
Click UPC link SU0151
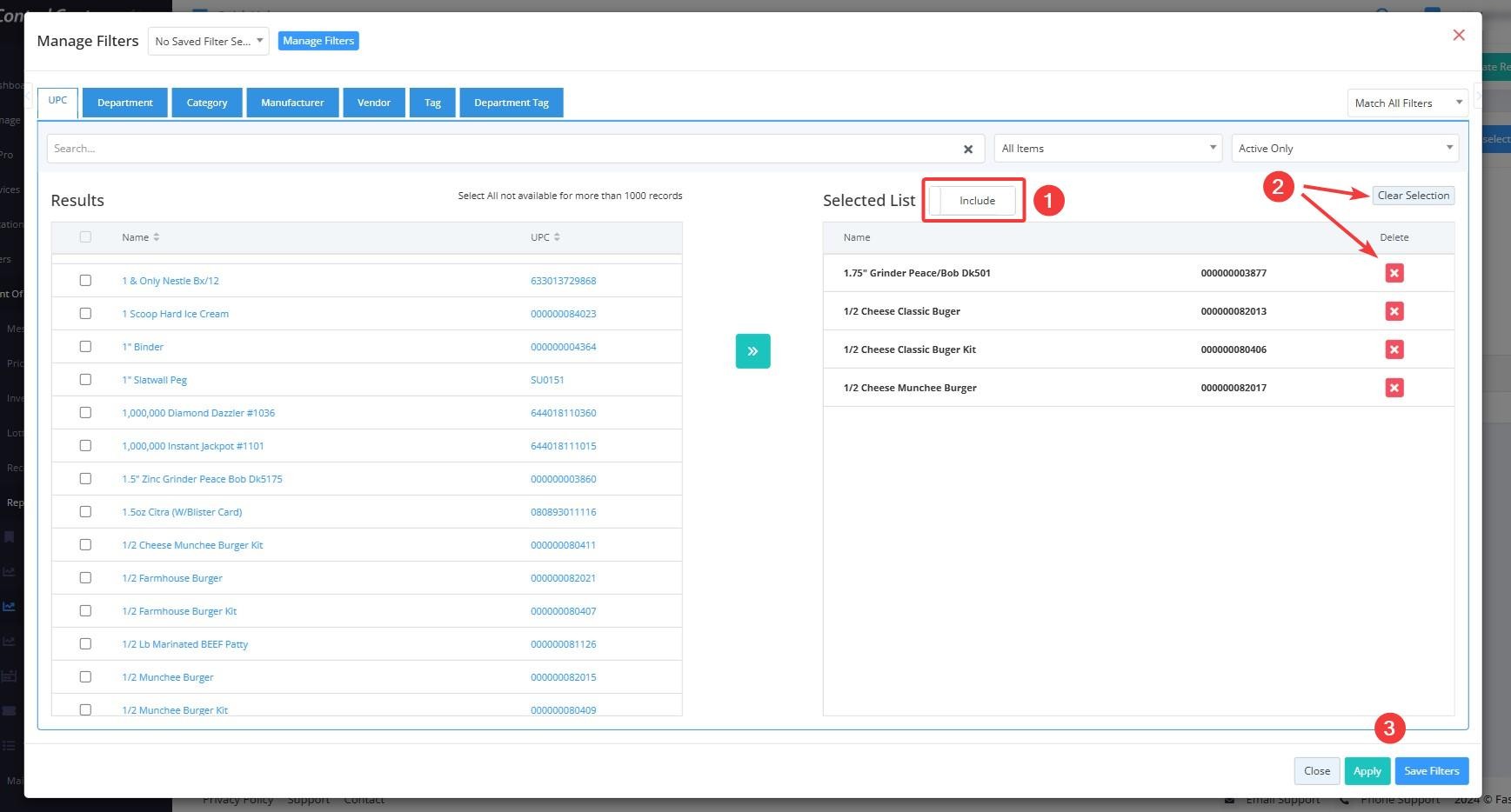tap(547, 380)
